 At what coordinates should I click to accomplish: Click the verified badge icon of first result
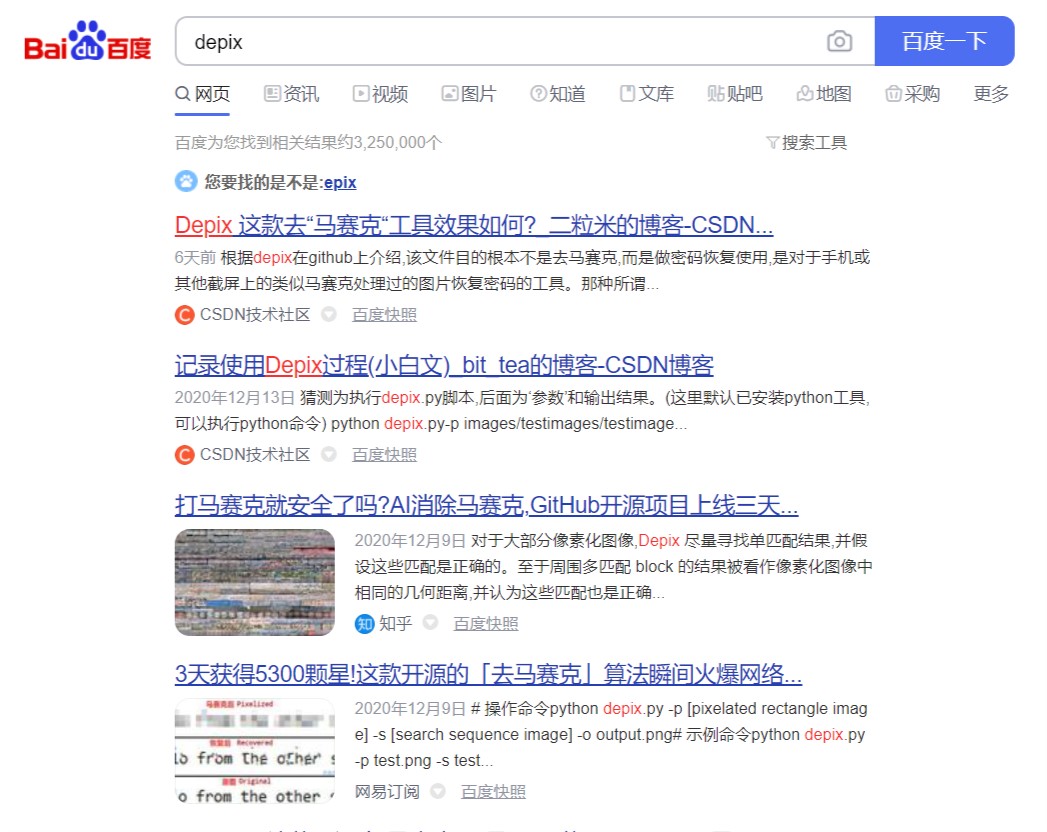click(x=329, y=314)
